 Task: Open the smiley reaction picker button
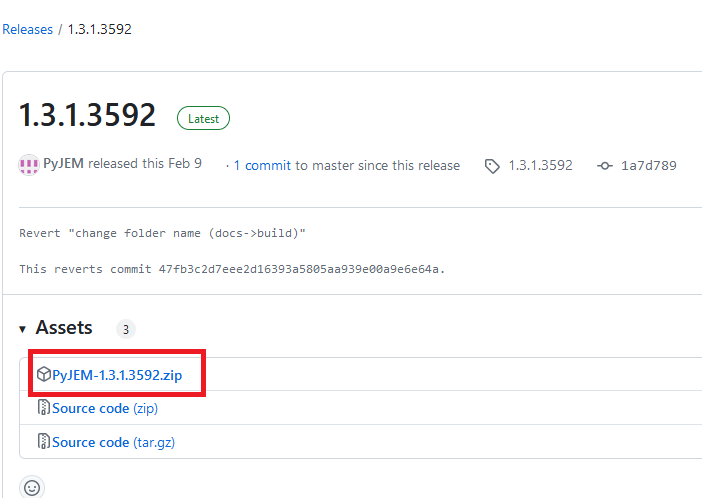click(x=32, y=487)
